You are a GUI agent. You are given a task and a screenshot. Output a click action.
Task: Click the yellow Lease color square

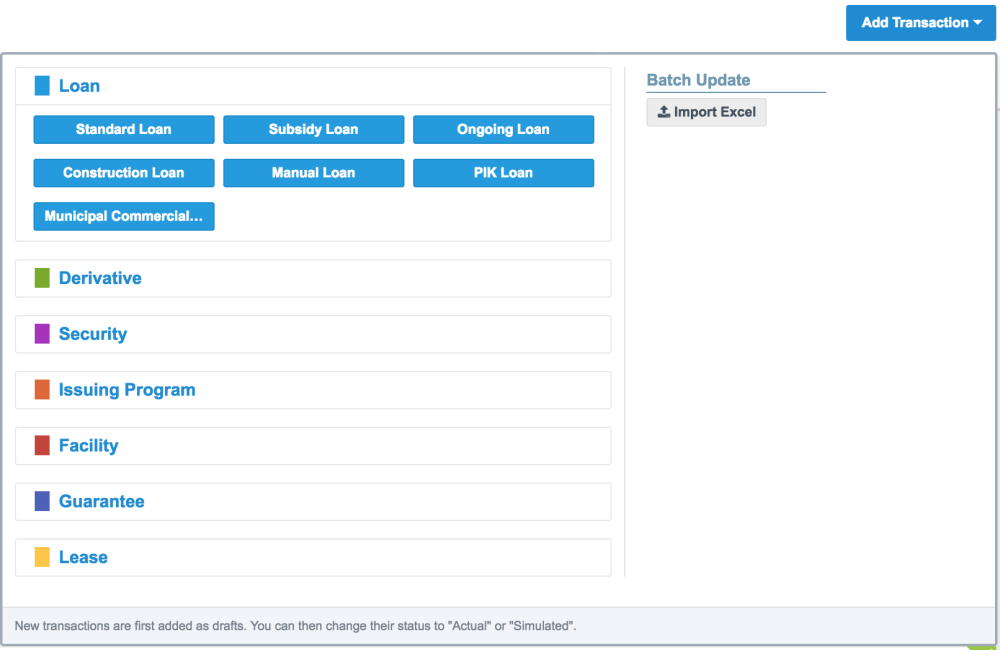[x=42, y=557]
